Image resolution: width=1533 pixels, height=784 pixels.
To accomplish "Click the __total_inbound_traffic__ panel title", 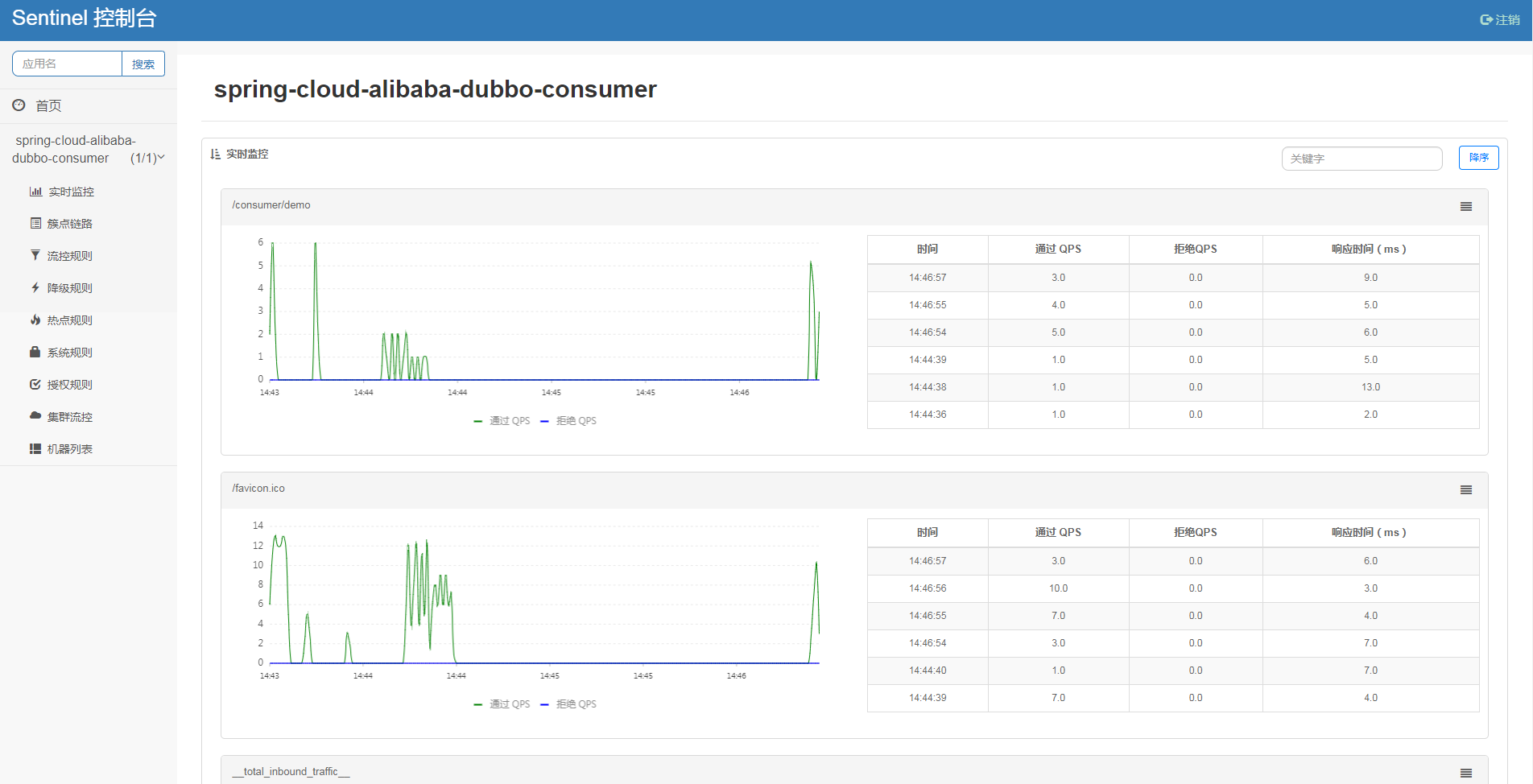I will pyautogui.click(x=291, y=772).
